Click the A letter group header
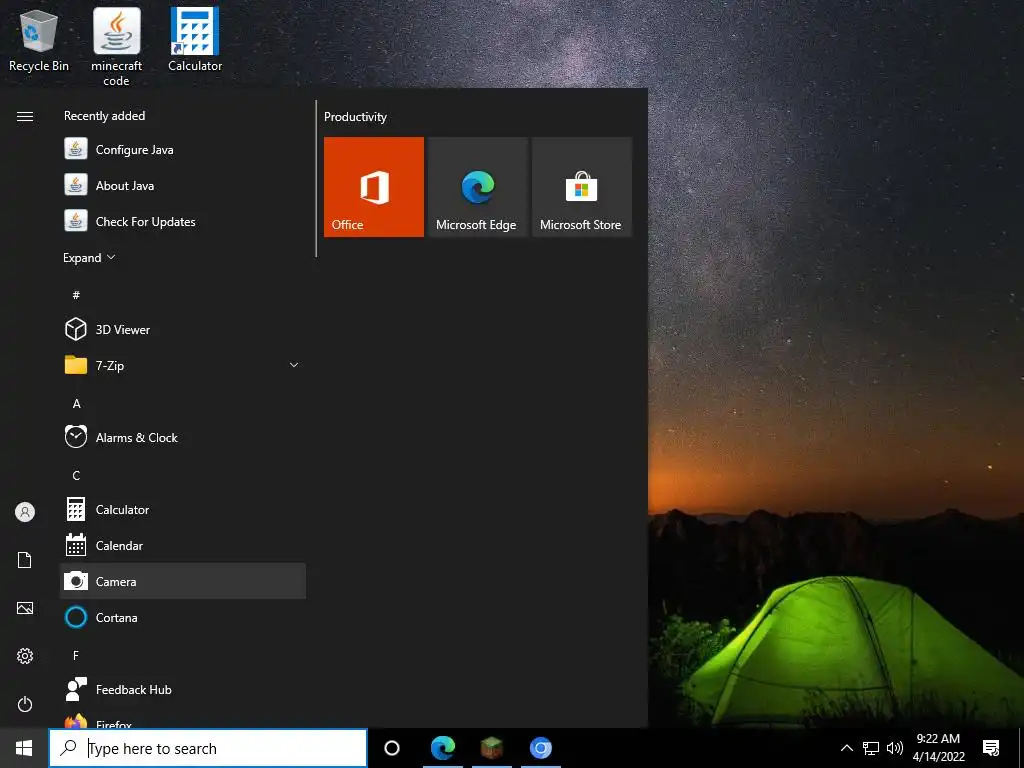This screenshot has width=1024, height=768. tap(76, 404)
